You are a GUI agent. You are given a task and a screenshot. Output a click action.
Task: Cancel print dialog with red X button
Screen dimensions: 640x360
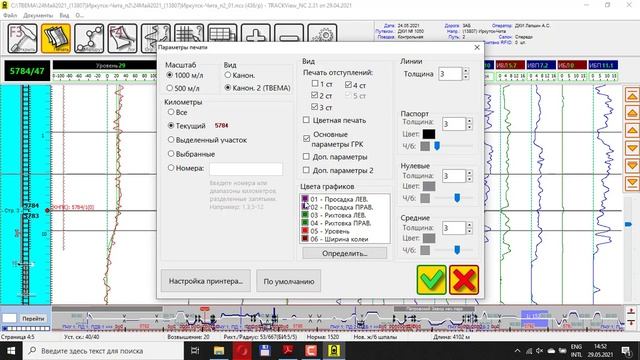(x=464, y=280)
